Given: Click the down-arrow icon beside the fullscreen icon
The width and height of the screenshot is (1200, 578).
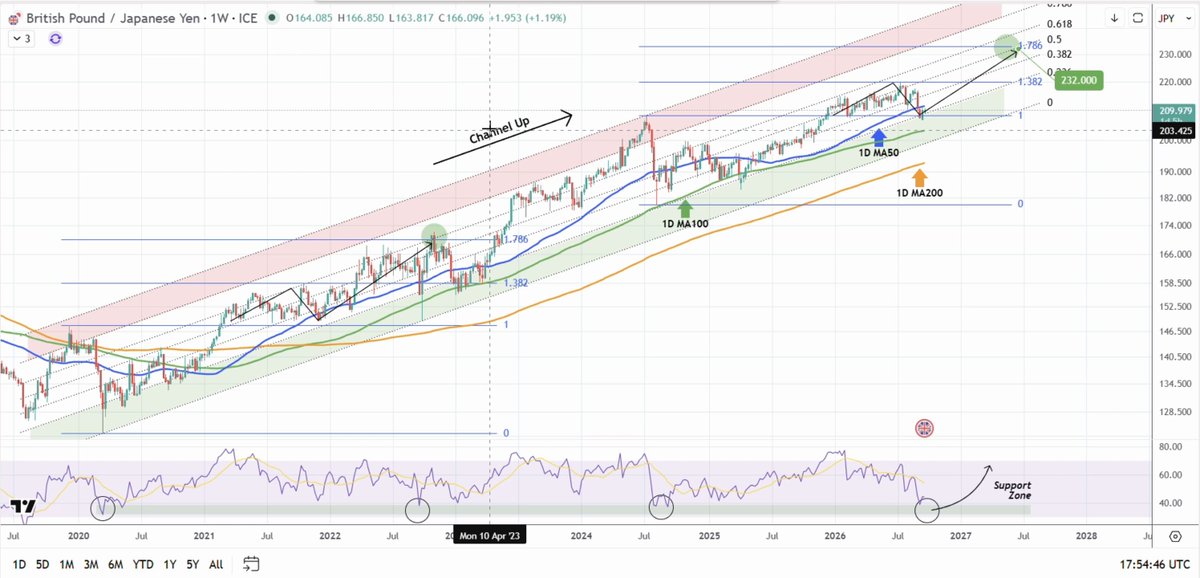Looking at the screenshot, I should [1115, 17].
